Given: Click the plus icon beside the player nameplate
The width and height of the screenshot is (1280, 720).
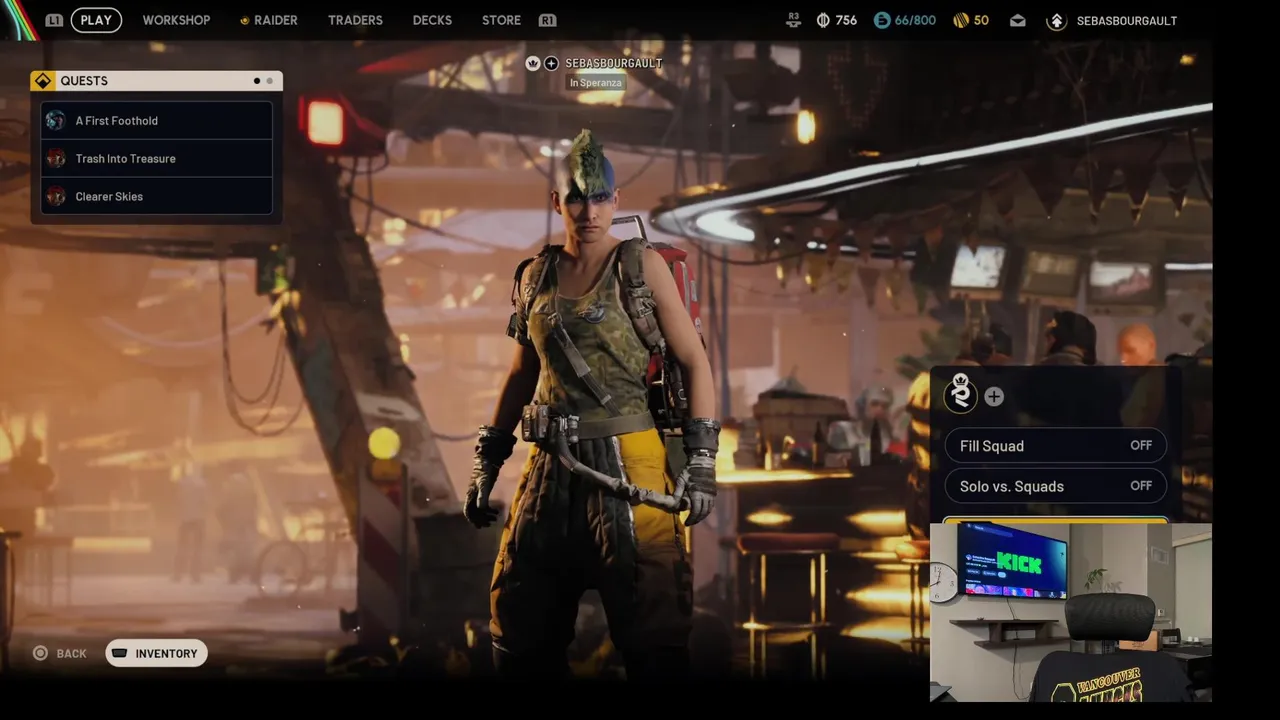Looking at the screenshot, I should click(551, 63).
